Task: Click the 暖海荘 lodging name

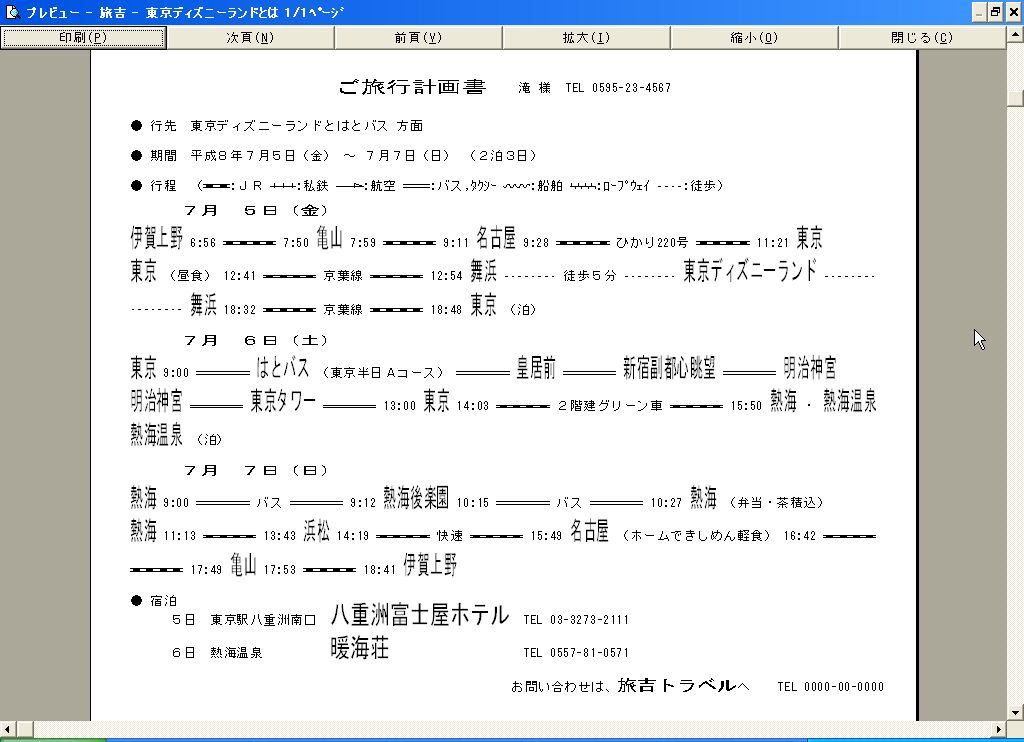Action: 359,649
